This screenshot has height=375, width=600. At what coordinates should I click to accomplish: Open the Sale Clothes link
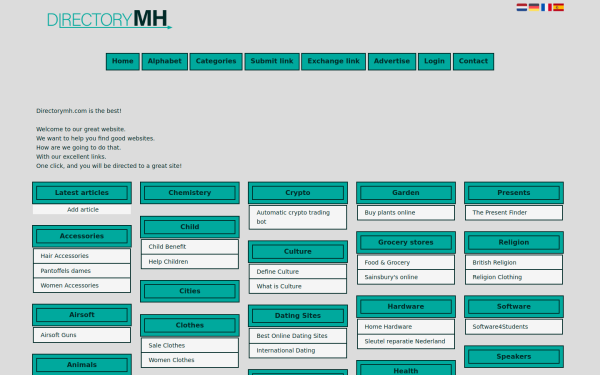click(190, 346)
